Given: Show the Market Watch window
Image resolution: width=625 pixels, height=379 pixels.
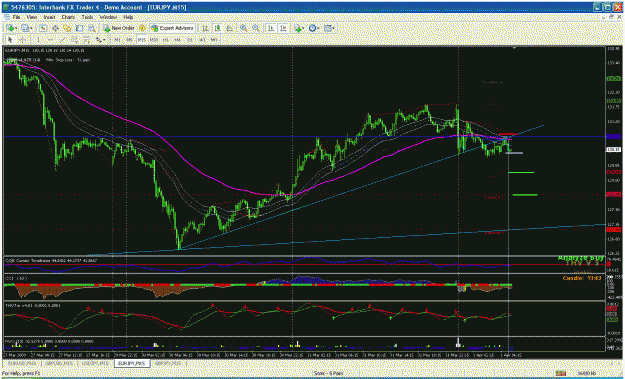Looking at the screenshot, I should coord(43,28).
